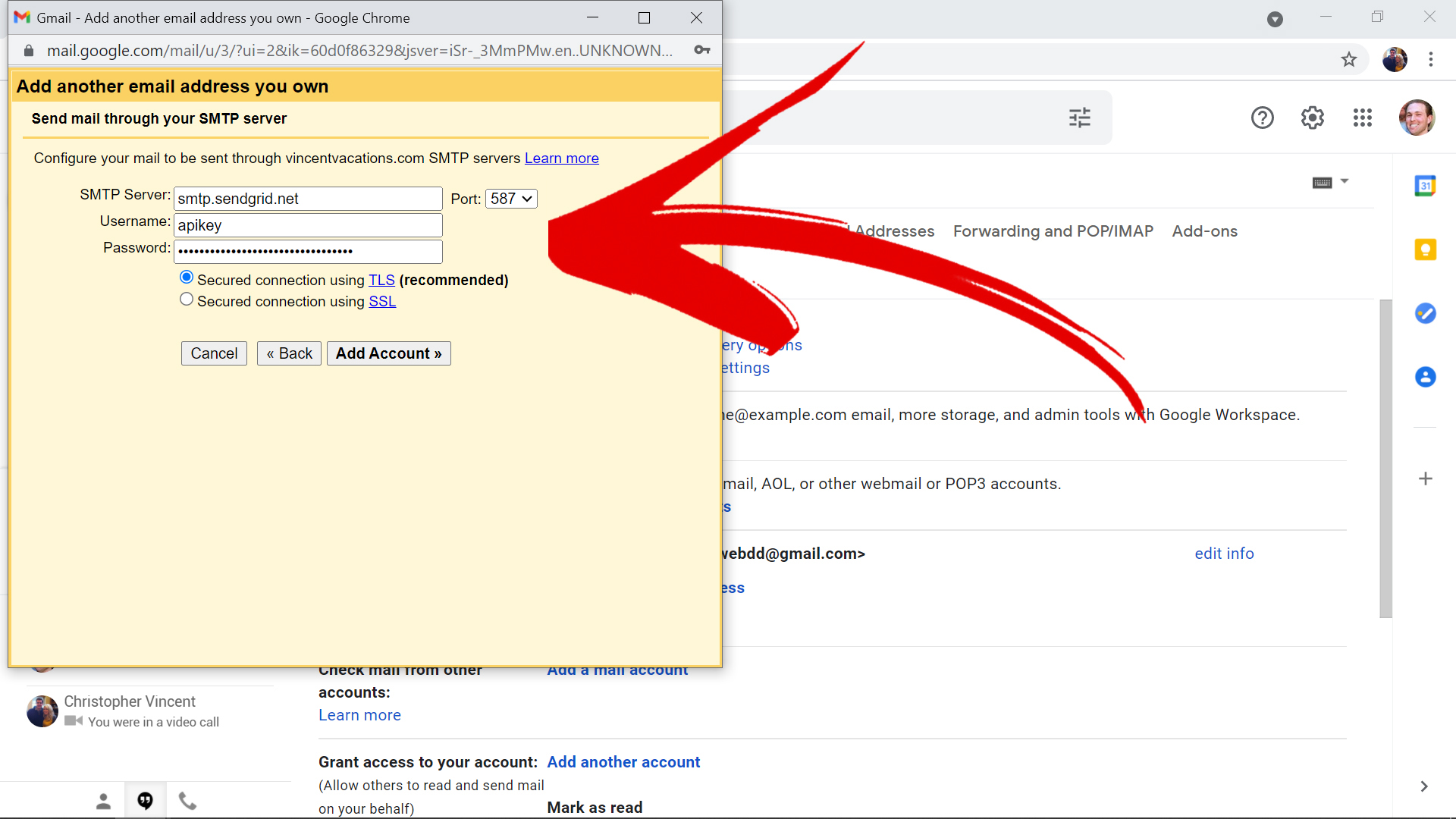Click Add another account link
This screenshot has height=819, width=1456.
[624, 762]
